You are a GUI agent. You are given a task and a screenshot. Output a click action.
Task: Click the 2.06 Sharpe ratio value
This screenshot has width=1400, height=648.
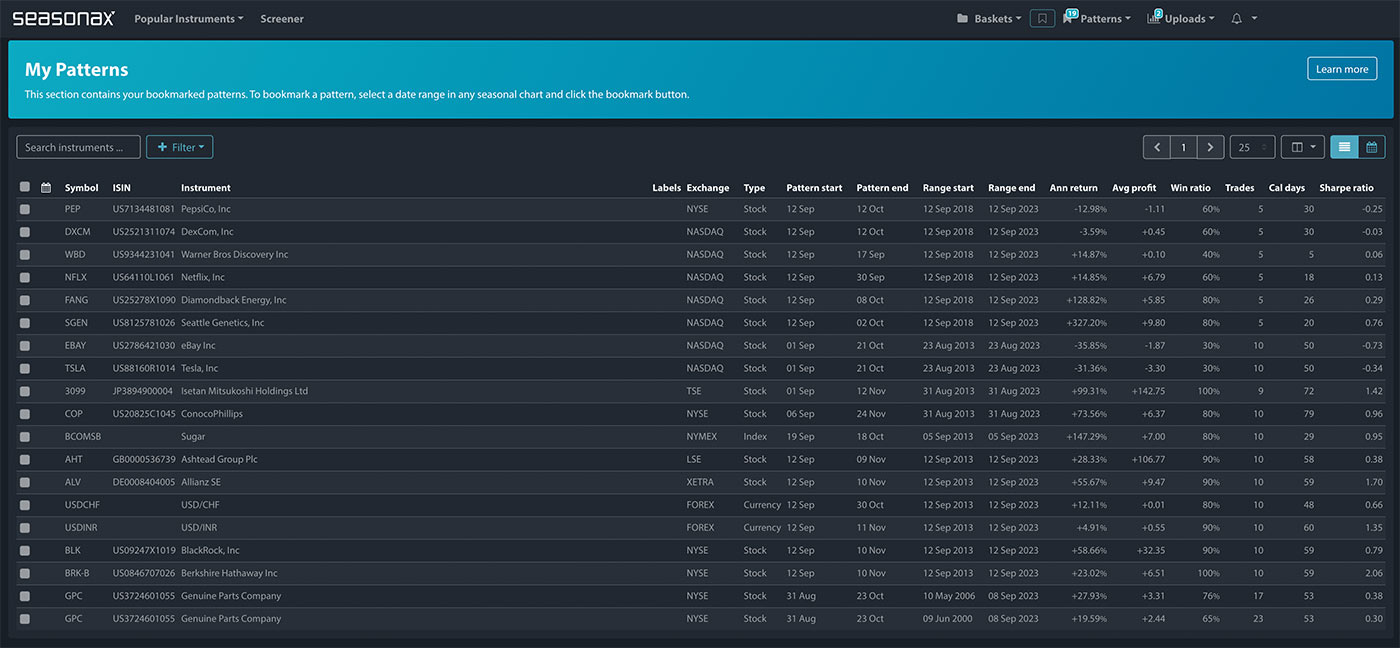[x=1373, y=573]
